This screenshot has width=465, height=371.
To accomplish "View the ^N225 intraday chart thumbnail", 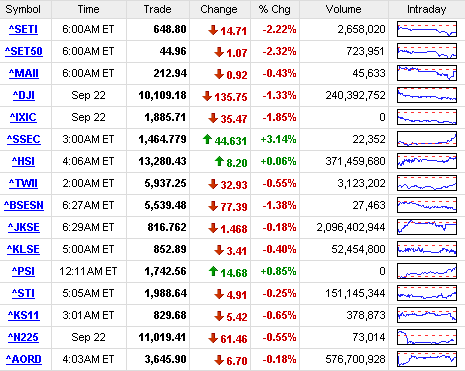I will point(427,337).
